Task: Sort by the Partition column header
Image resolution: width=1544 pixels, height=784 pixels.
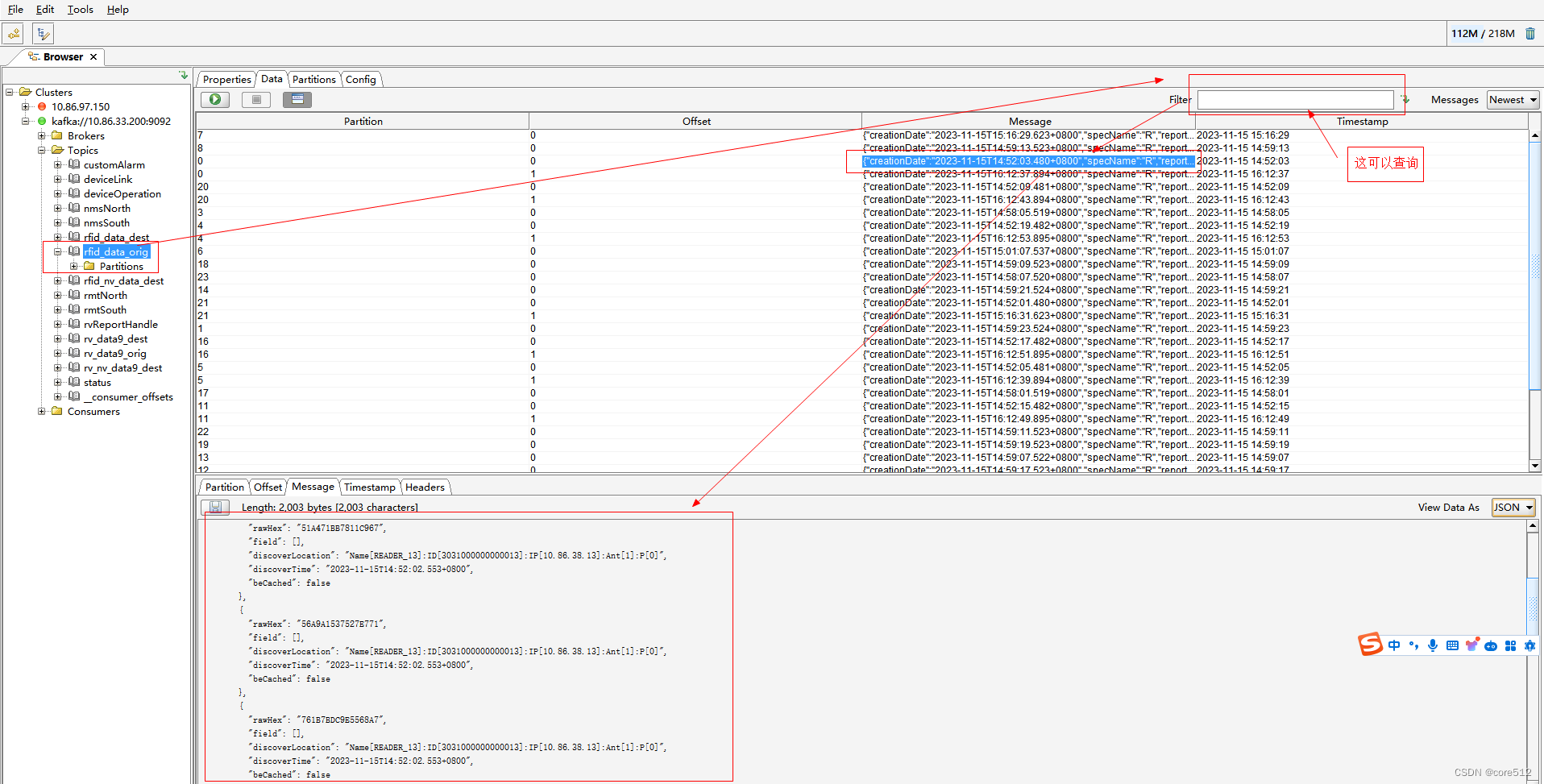Action: click(x=363, y=121)
